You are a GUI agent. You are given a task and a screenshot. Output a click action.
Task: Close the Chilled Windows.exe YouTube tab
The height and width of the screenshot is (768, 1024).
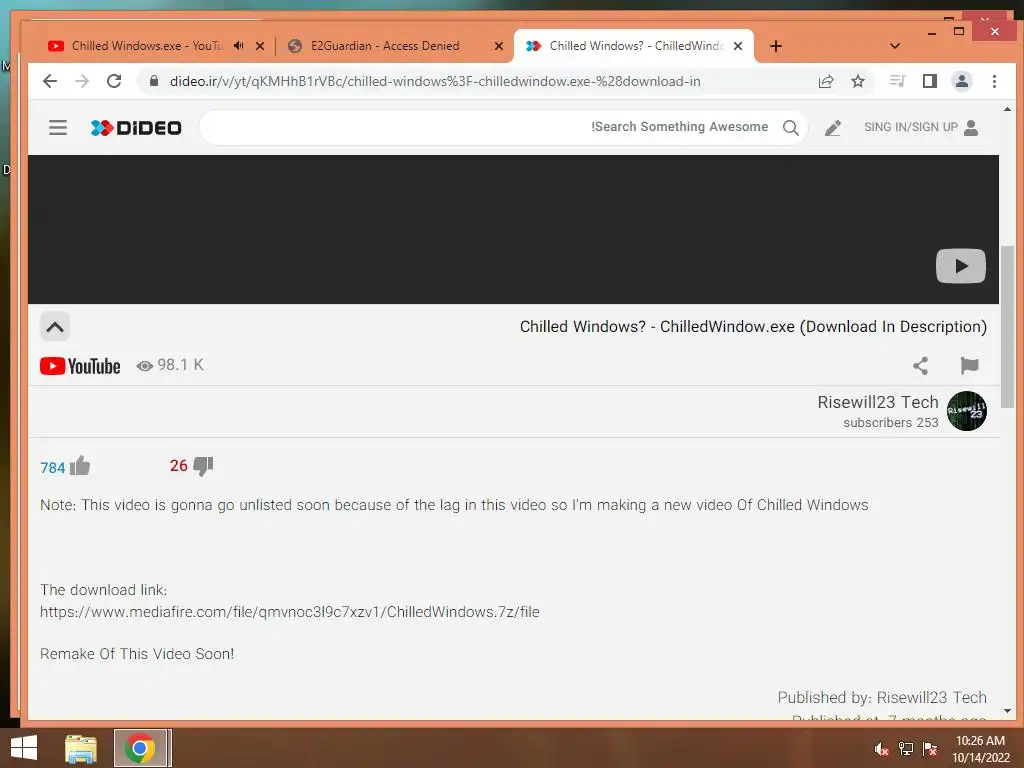click(x=260, y=46)
